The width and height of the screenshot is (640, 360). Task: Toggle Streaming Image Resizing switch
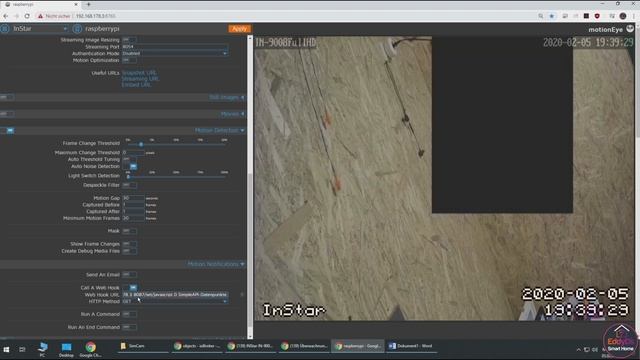129,40
